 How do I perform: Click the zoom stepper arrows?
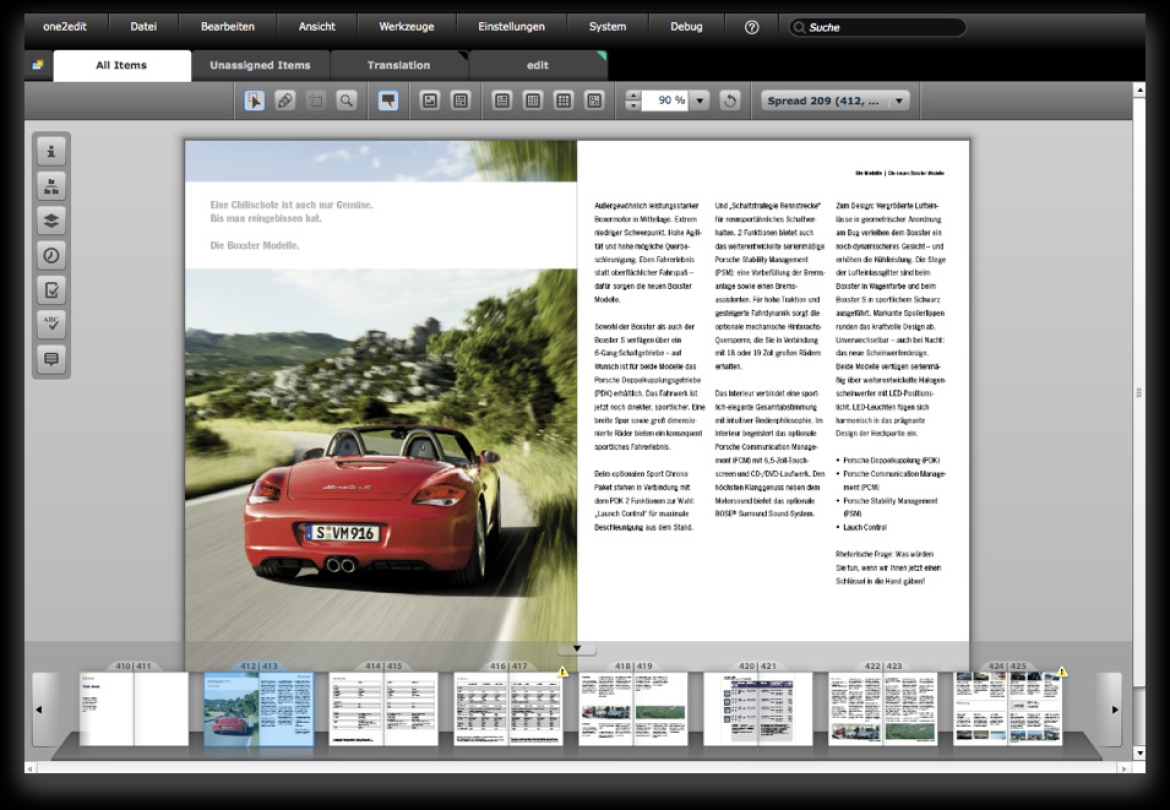pyautogui.click(x=633, y=101)
